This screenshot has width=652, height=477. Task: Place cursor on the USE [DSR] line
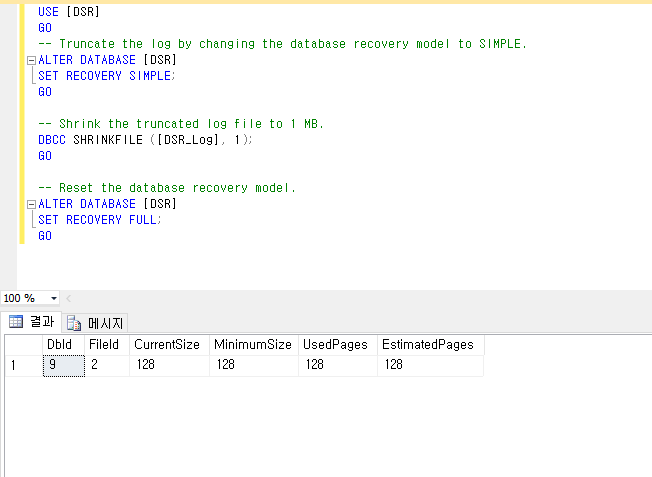[68, 12]
